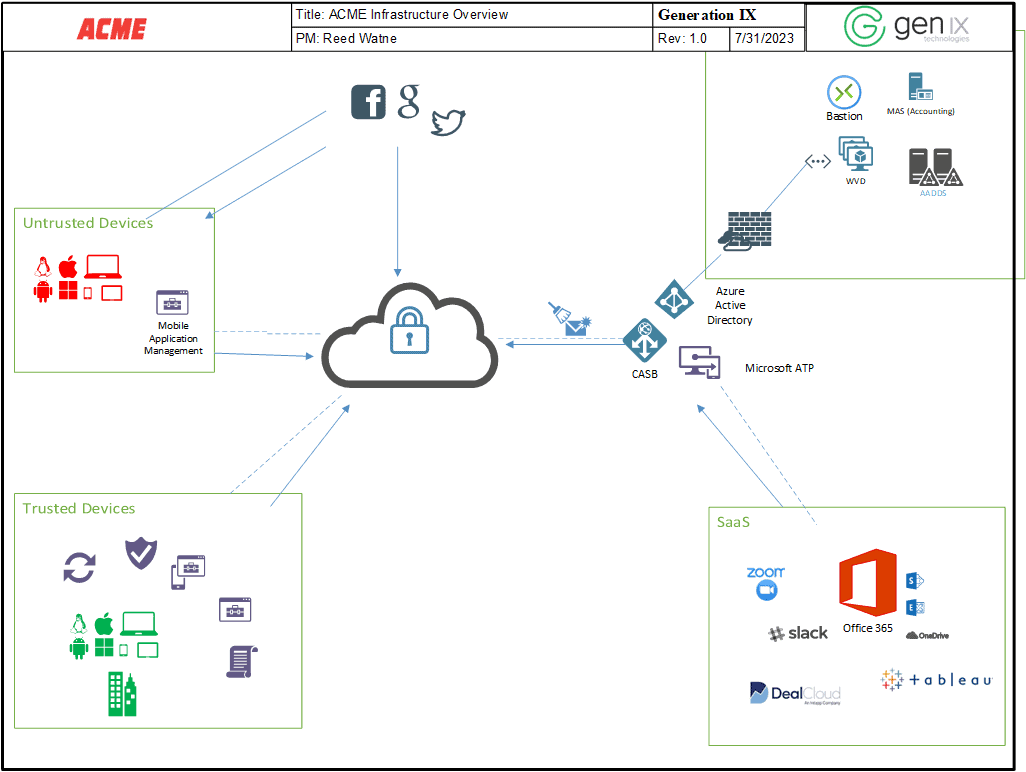Select the red laptop icon
1026x772 pixels.
tap(103, 267)
